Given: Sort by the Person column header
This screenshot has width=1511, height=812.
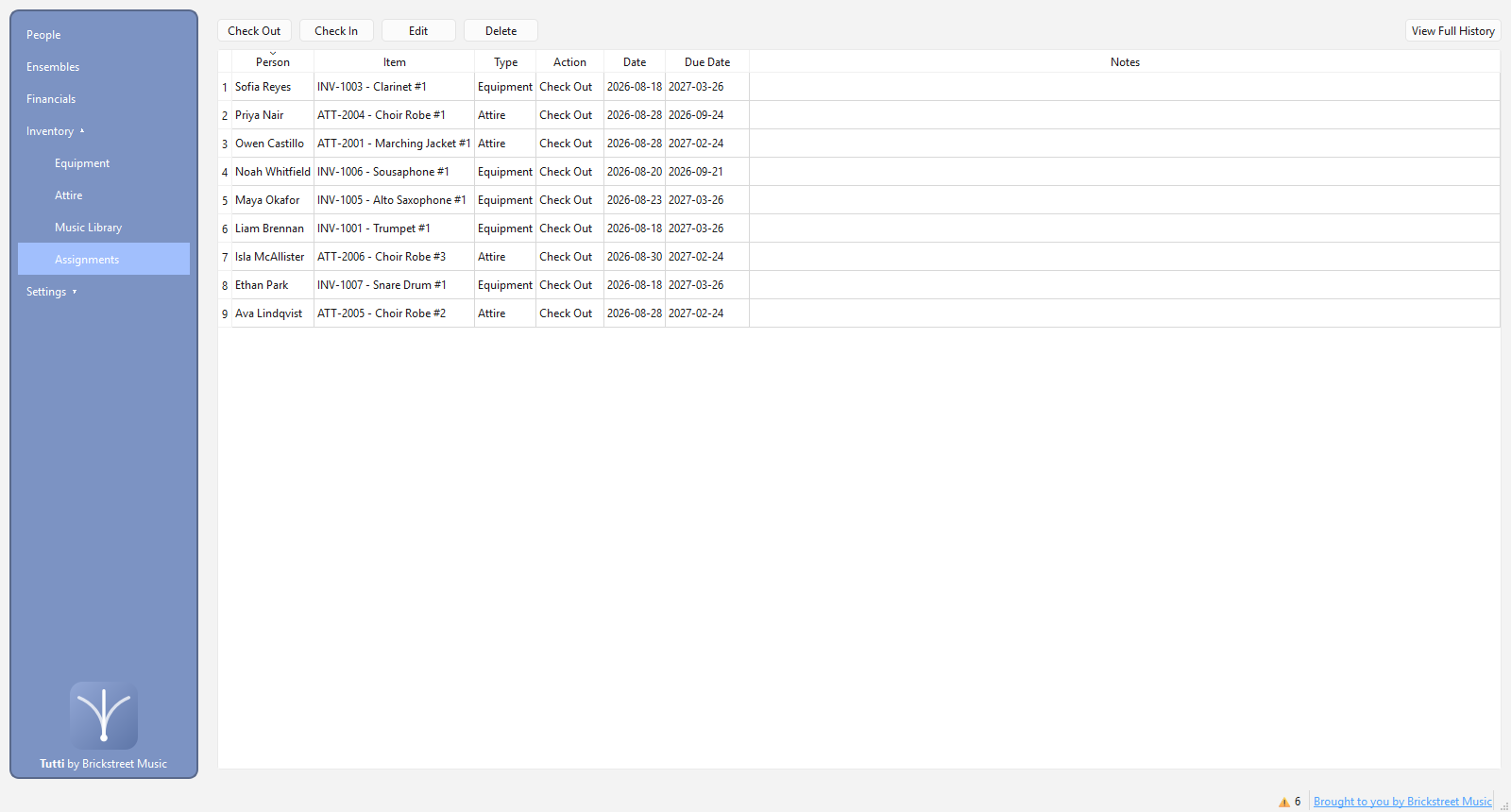Looking at the screenshot, I should (x=273, y=61).
